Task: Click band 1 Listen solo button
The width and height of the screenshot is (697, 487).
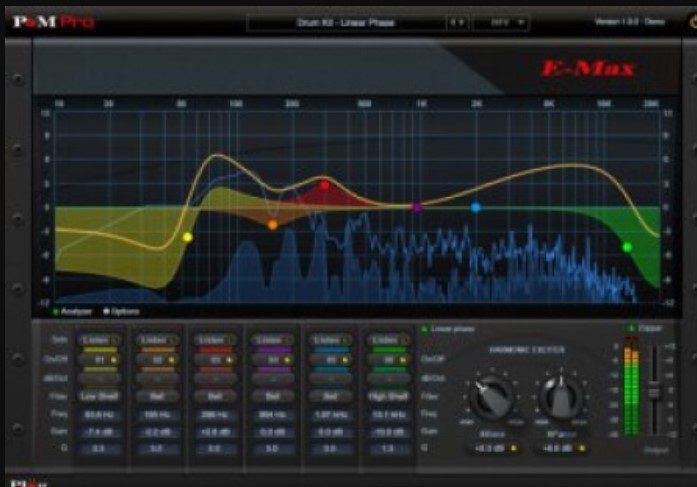Action: pos(100,340)
